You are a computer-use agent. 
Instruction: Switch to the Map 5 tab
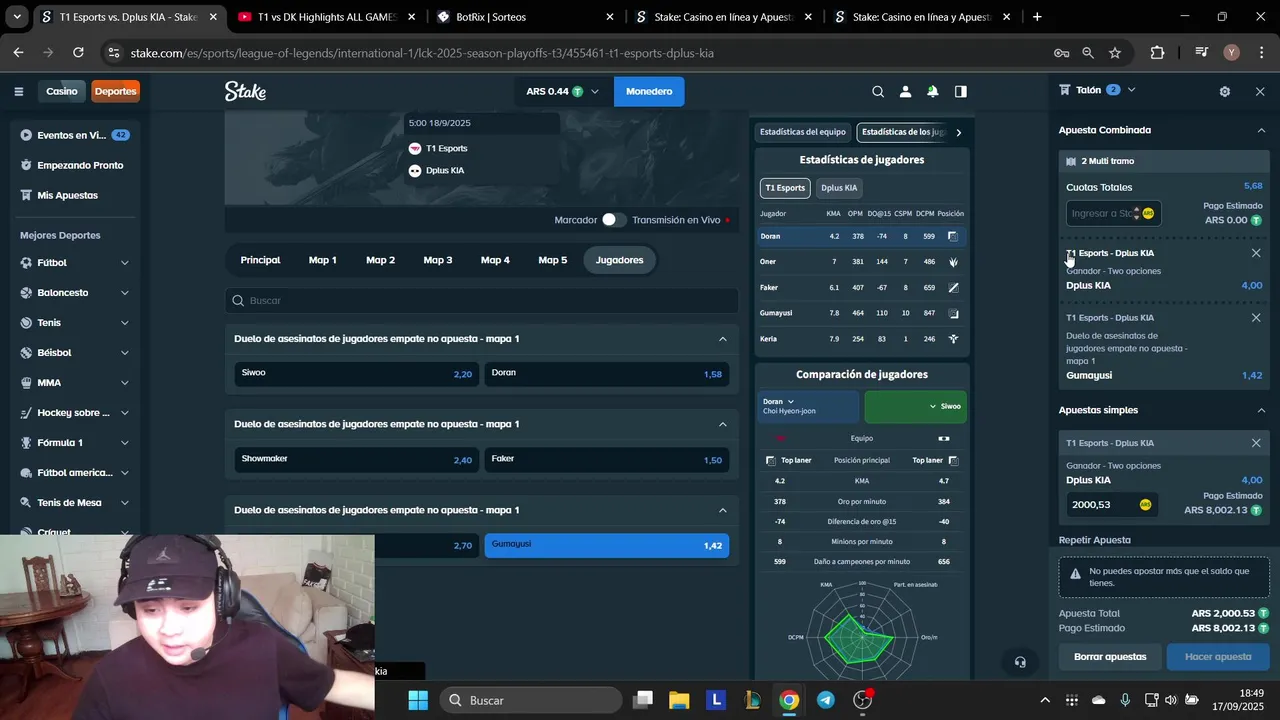coord(553,260)
